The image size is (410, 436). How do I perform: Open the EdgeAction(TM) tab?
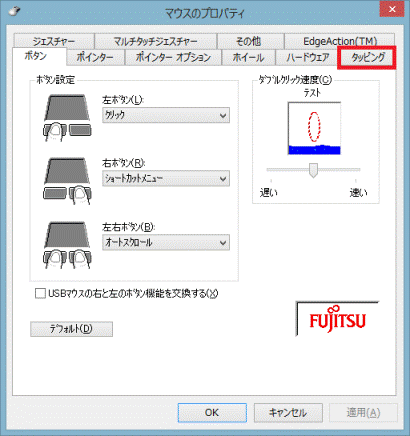[x=340, y=41]
